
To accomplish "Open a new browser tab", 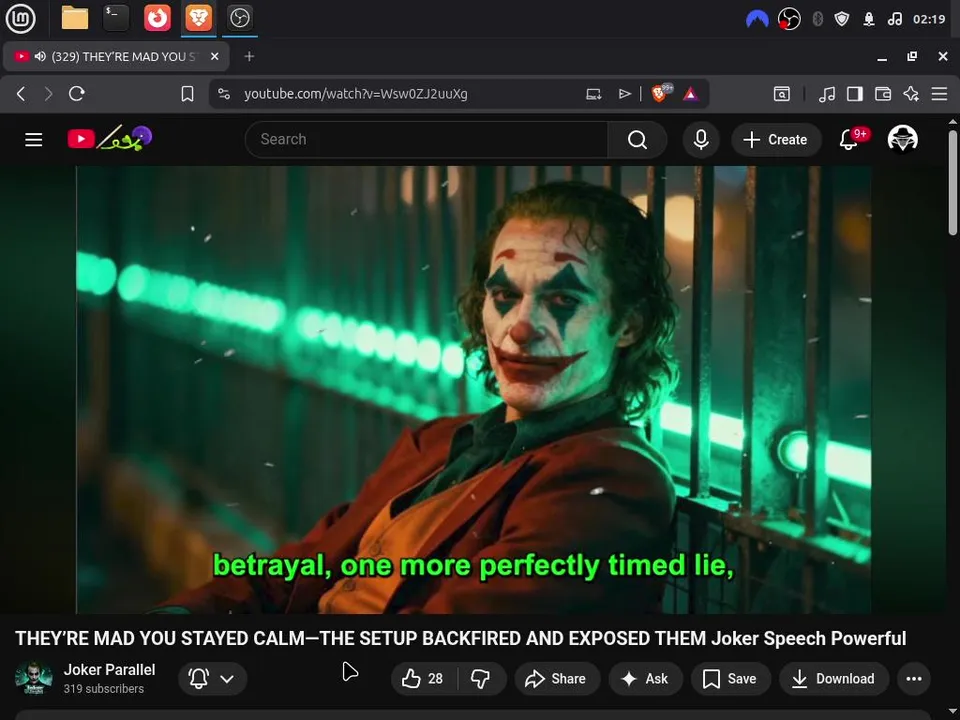I will [249, 56].
